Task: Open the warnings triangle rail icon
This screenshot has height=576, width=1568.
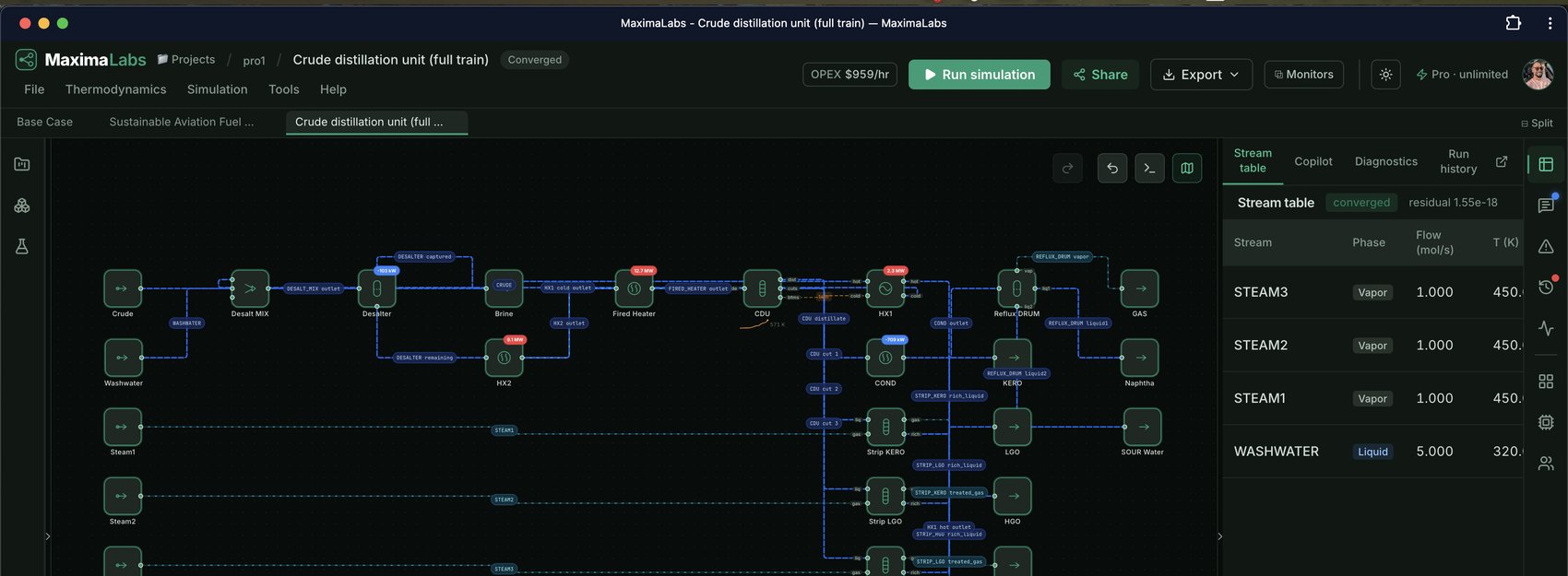Action: (x=1546, y=246)
